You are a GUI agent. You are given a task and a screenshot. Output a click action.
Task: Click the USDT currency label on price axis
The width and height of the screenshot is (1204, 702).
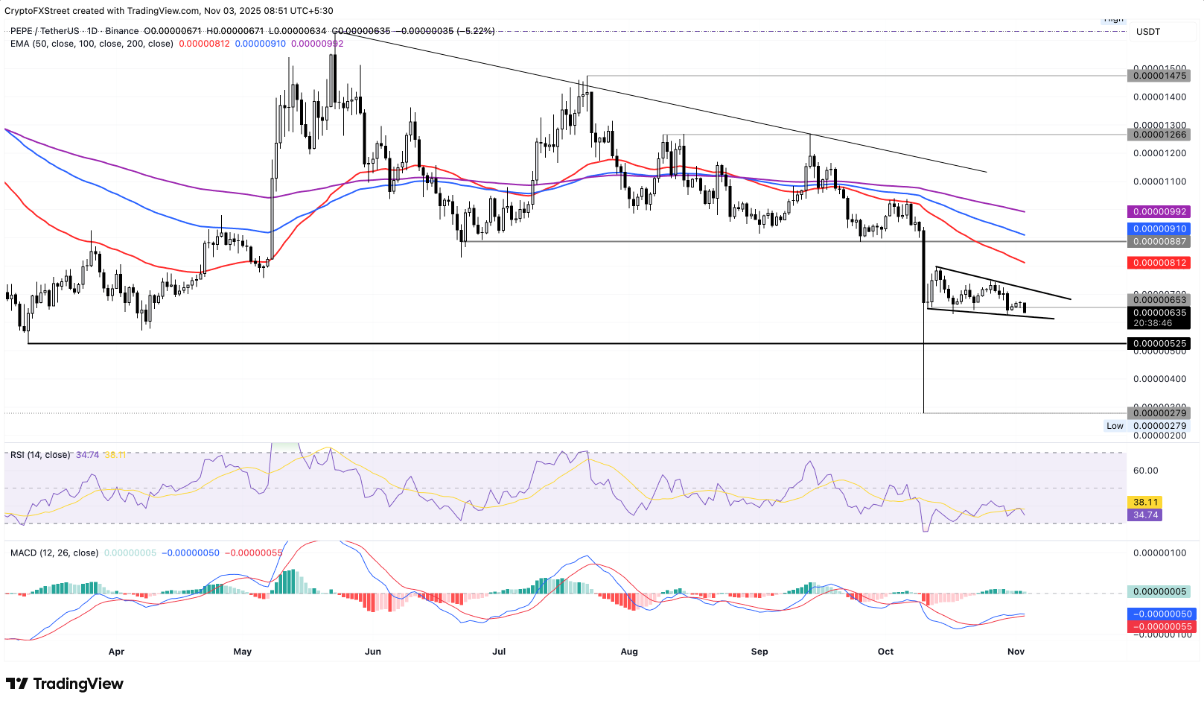pyautogui.click(x=1148, y=32)
